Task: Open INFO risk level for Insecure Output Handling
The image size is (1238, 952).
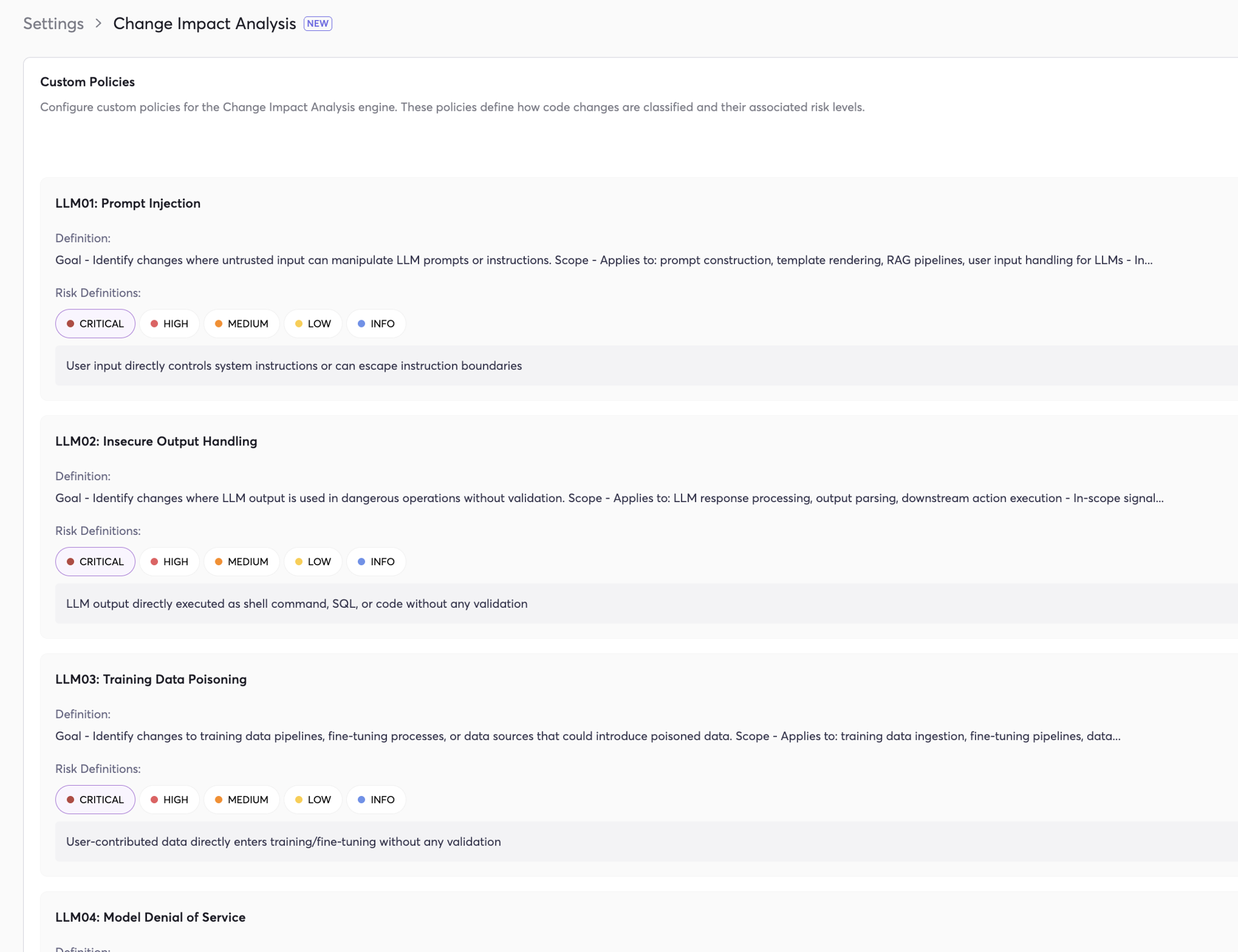Action: point(376,561)
